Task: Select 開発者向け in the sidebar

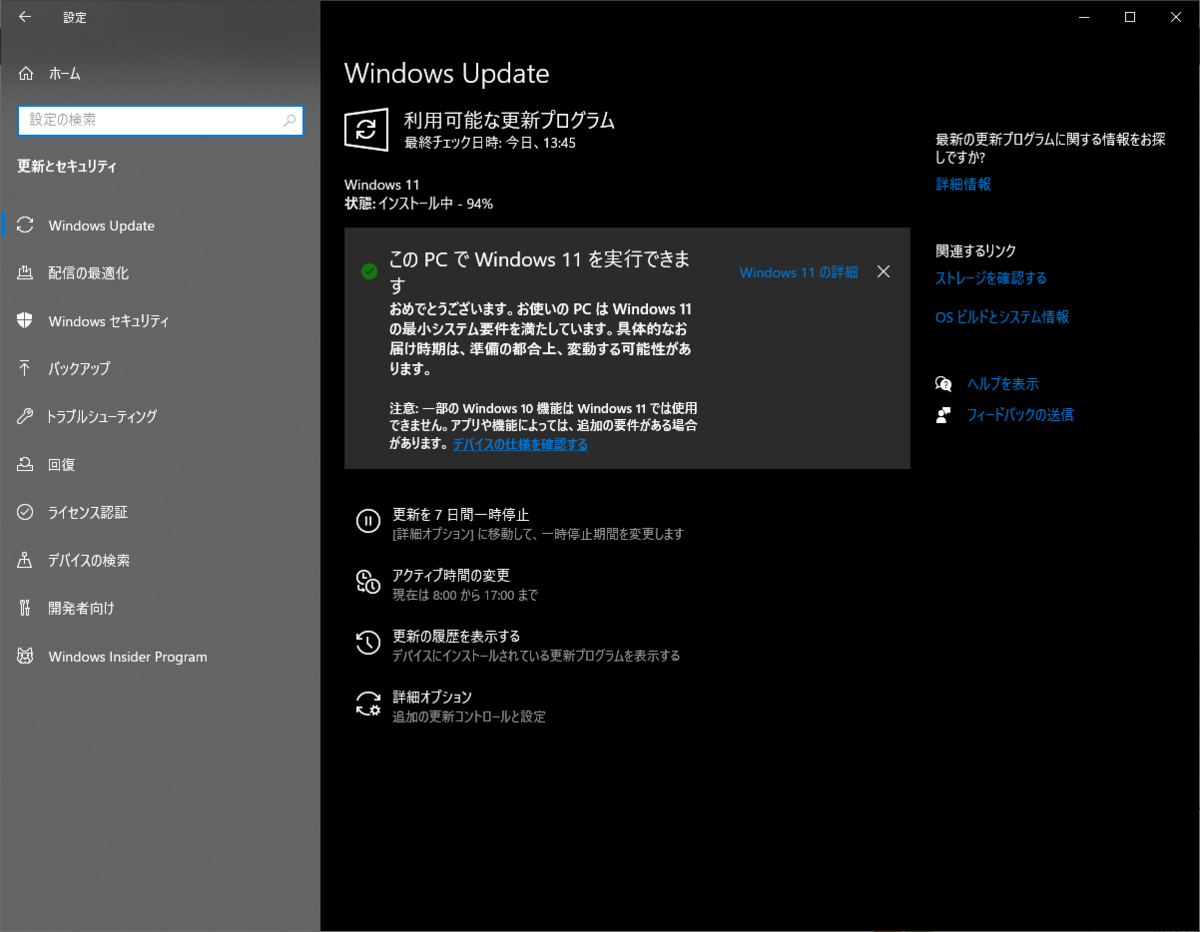Action: click(x=160, y=608)
